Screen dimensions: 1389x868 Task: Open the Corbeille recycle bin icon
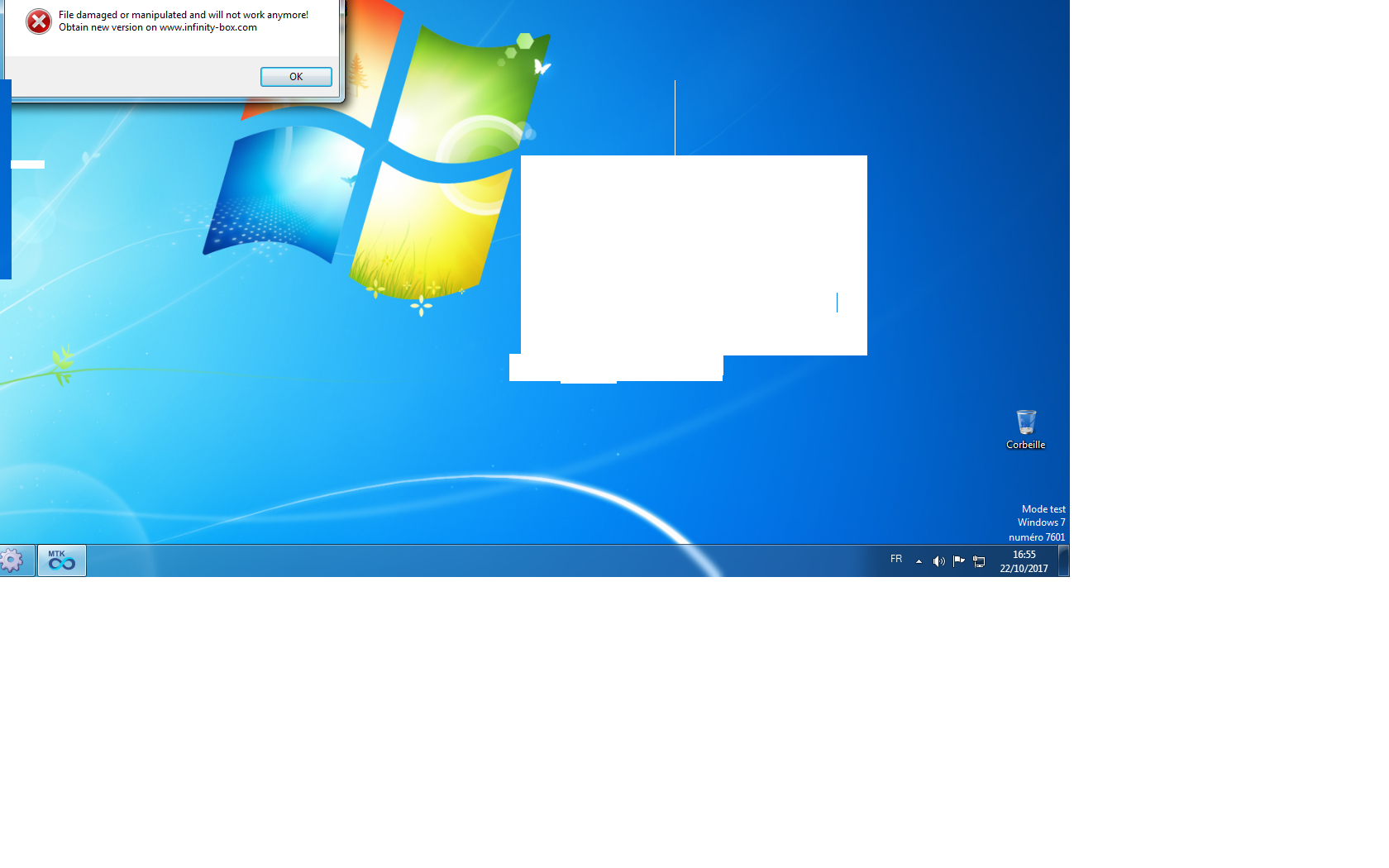[x=1025, y=429]
